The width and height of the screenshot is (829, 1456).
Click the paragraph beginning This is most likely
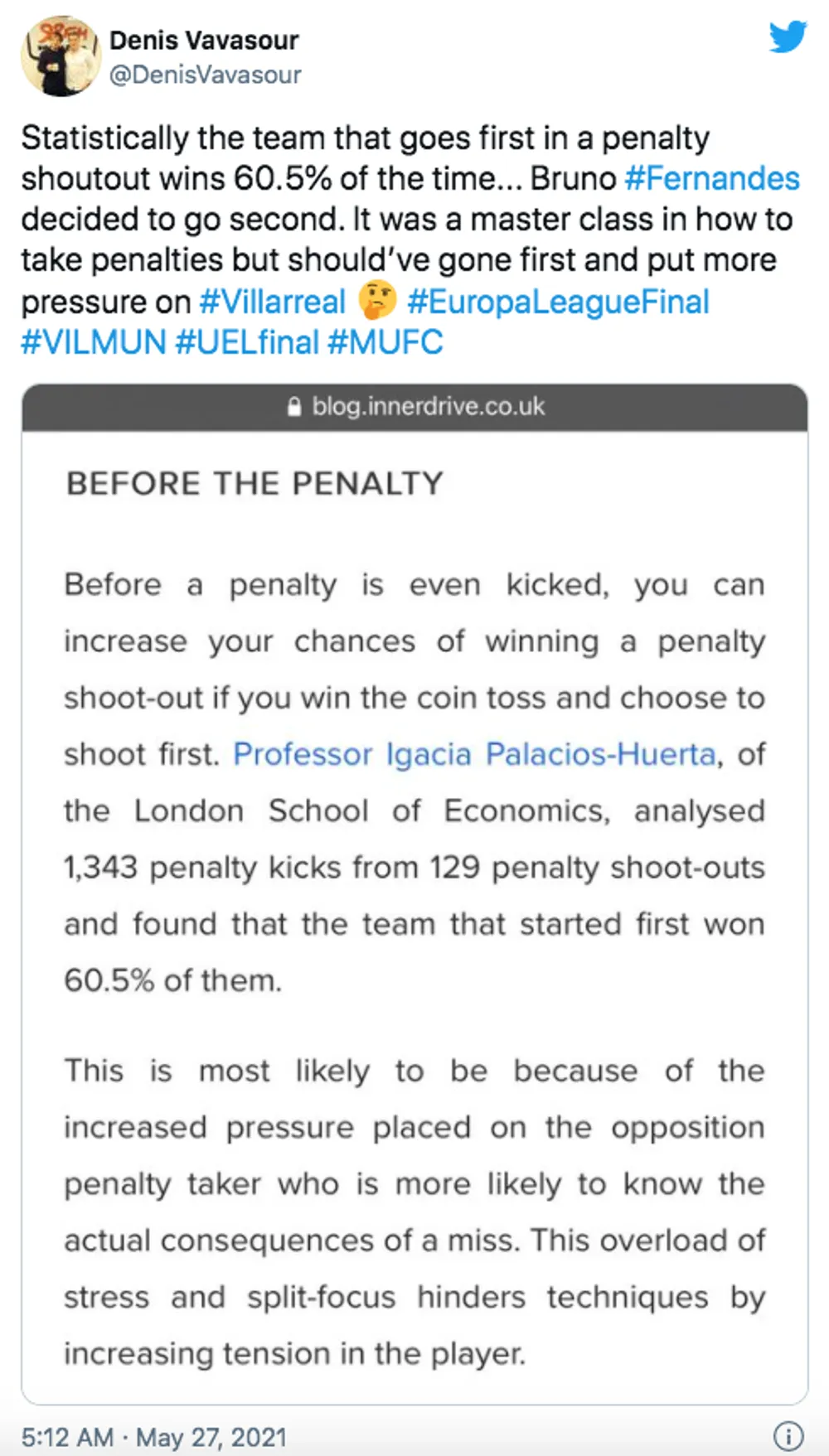pos(414,1212)
